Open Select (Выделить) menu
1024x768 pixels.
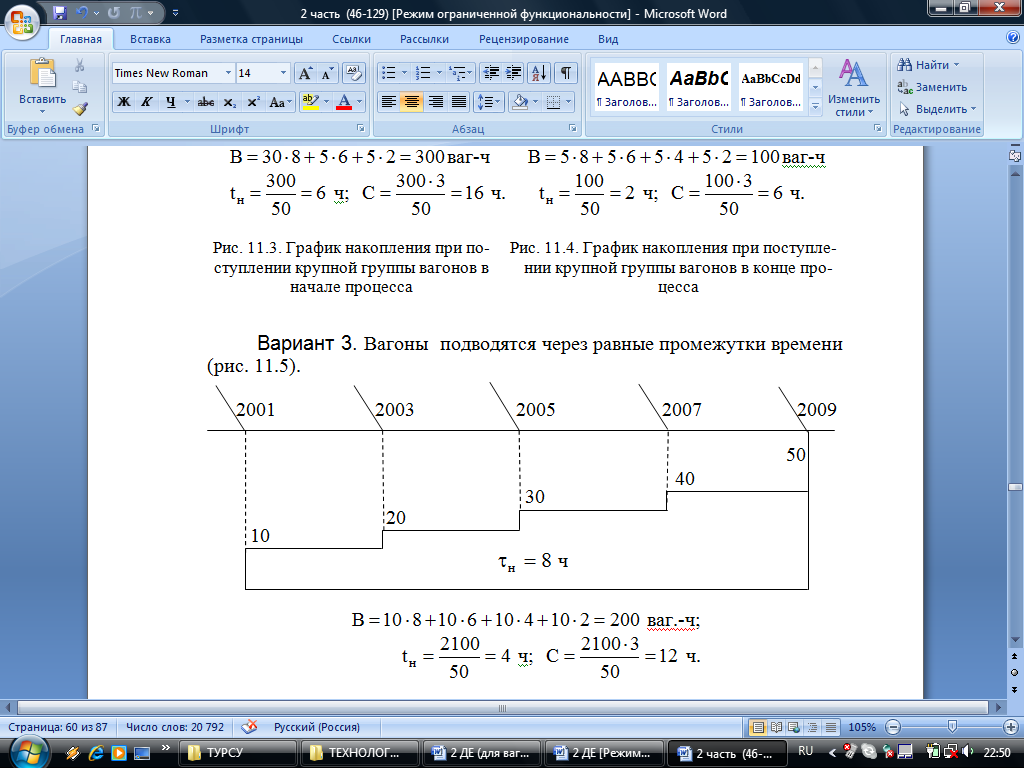pyautogui.click(x=937, y=109)
